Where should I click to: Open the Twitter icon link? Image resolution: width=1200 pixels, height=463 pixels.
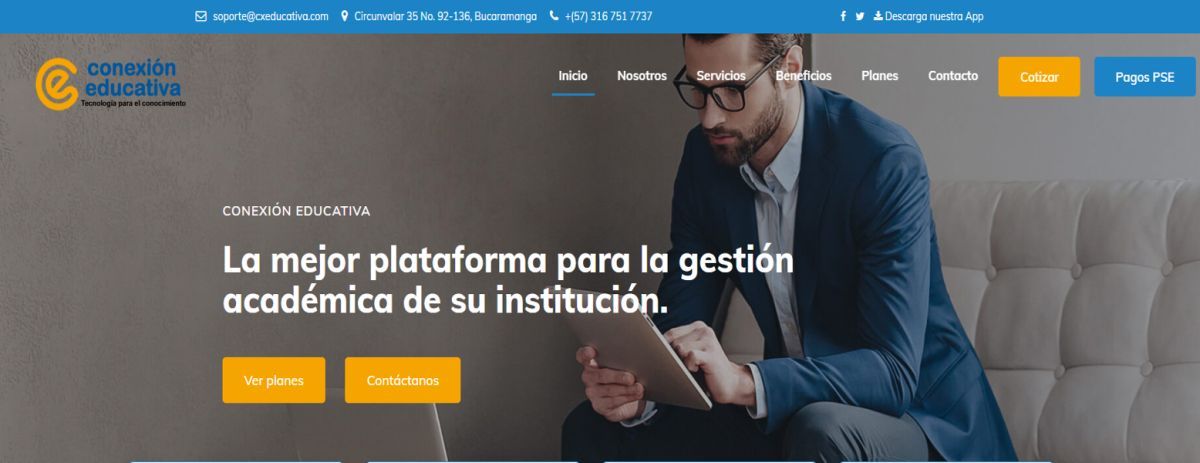tap(860, 16)
